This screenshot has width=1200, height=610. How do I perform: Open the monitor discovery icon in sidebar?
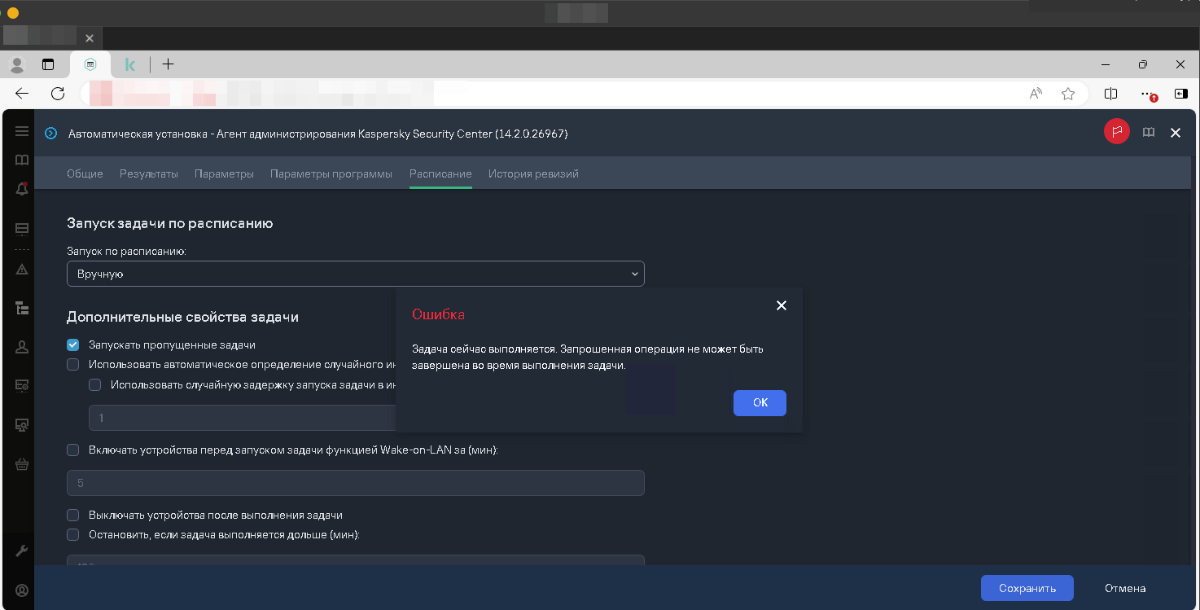(x=21, y=425)
